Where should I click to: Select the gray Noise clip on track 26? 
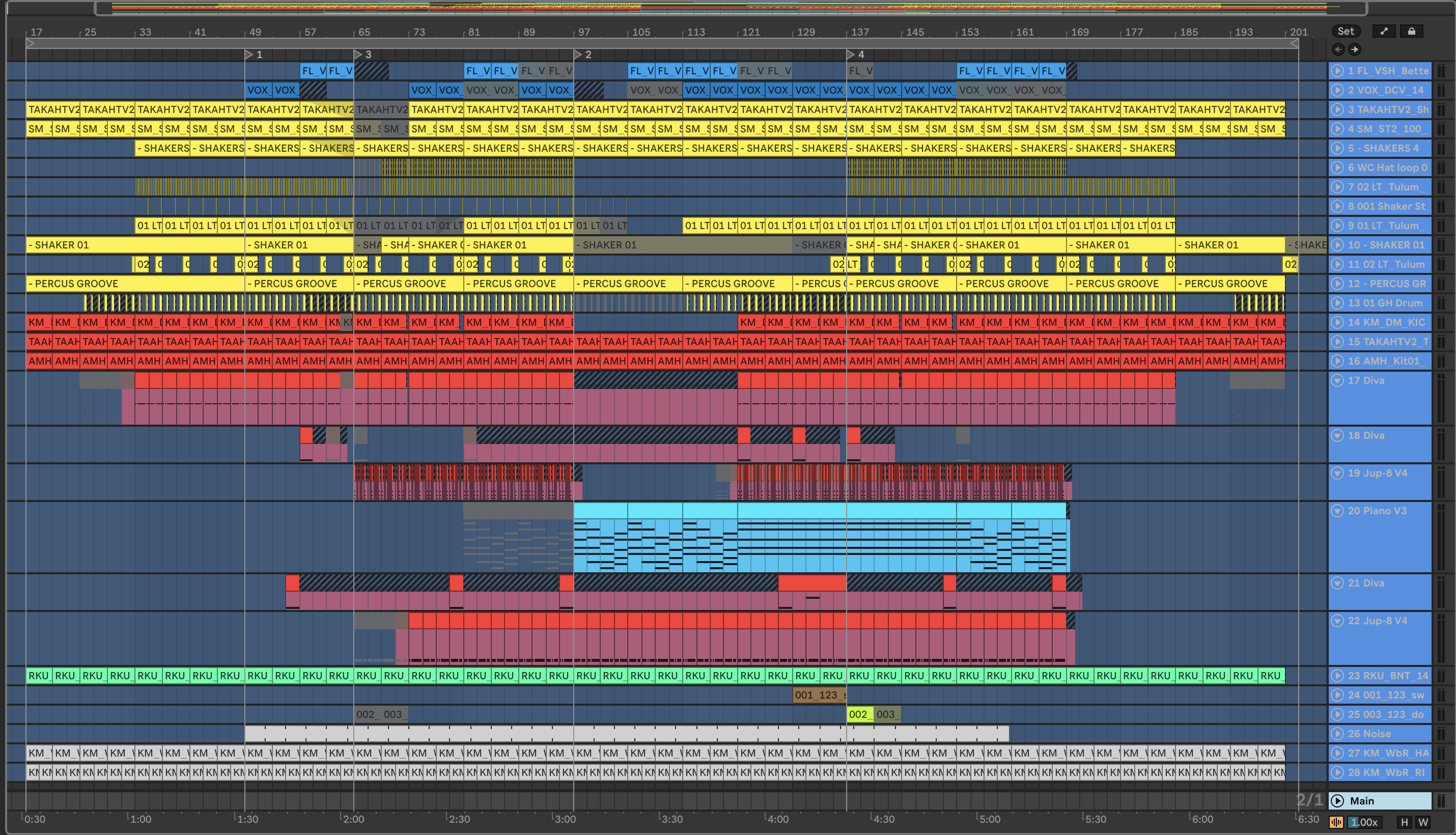(627, 734)
